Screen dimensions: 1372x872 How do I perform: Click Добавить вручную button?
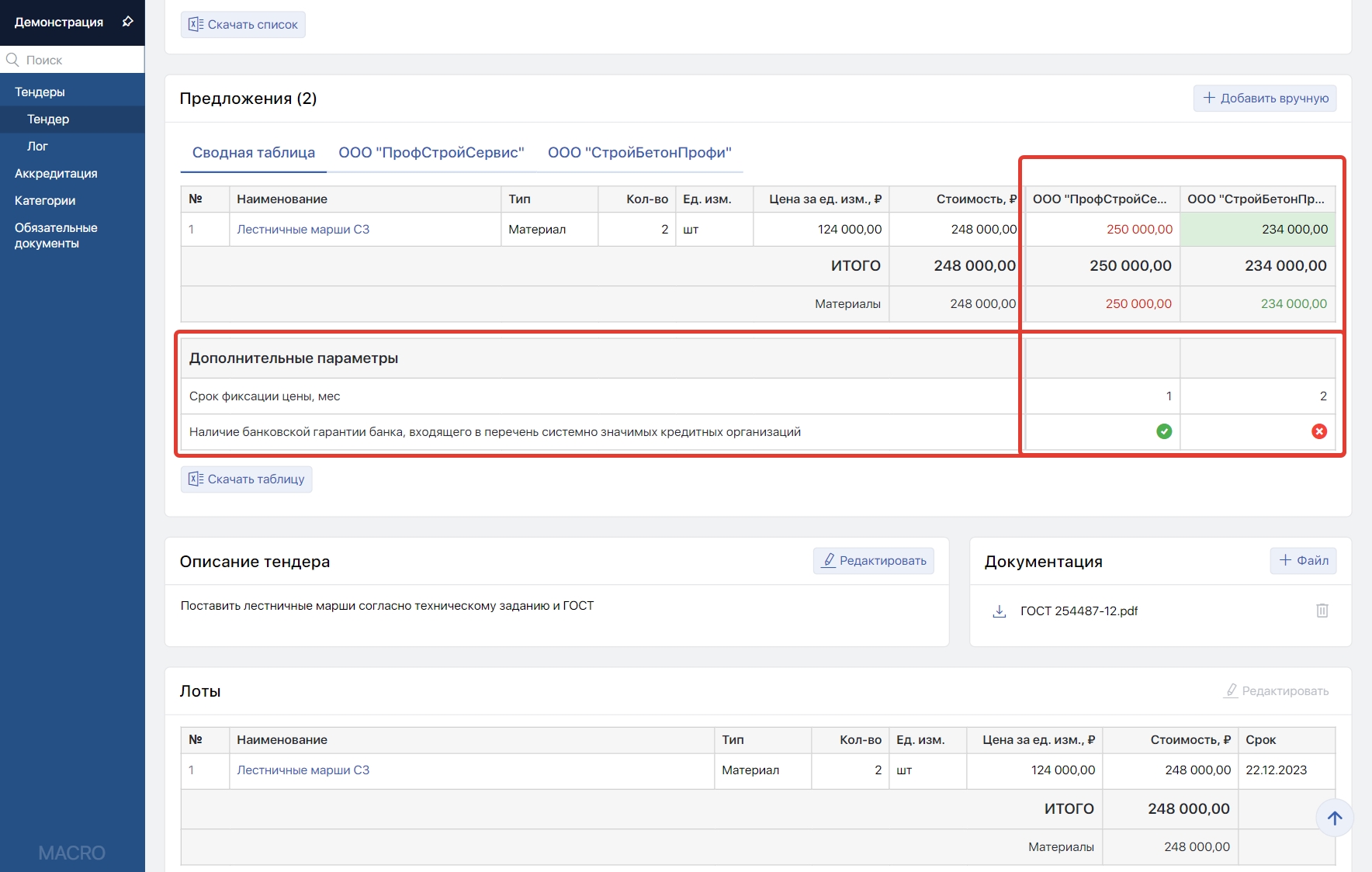point(1264,99)
